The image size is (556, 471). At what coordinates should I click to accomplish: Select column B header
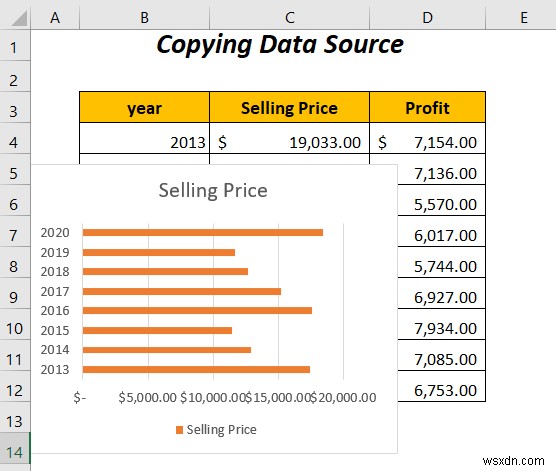144,17
